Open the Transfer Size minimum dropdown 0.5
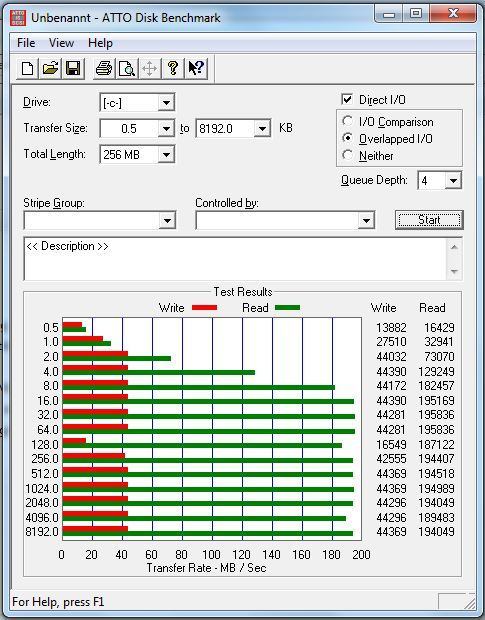The height and width of the screenshot is (620, 485). [166, 129]
